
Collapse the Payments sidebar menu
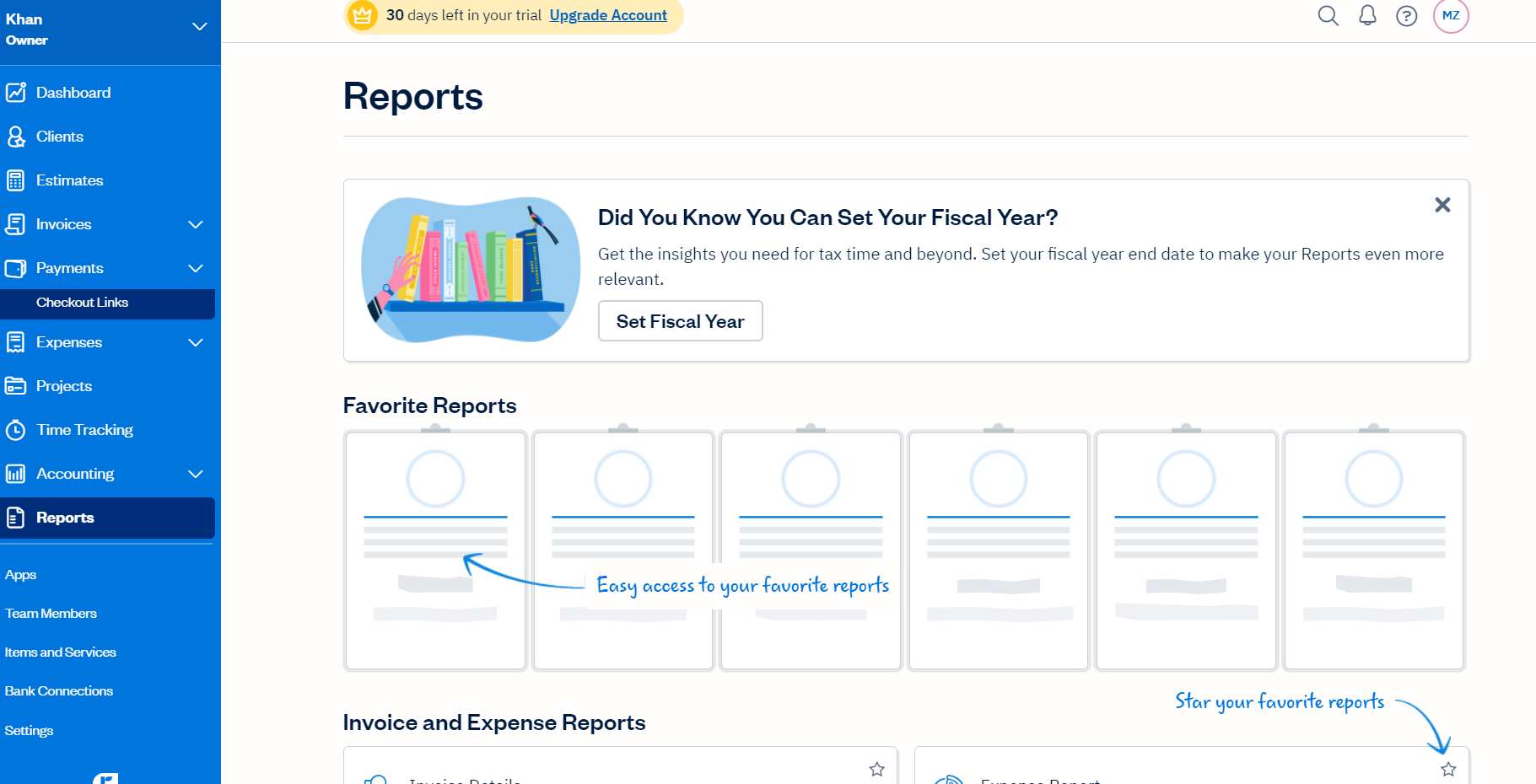tap(196, 268)
